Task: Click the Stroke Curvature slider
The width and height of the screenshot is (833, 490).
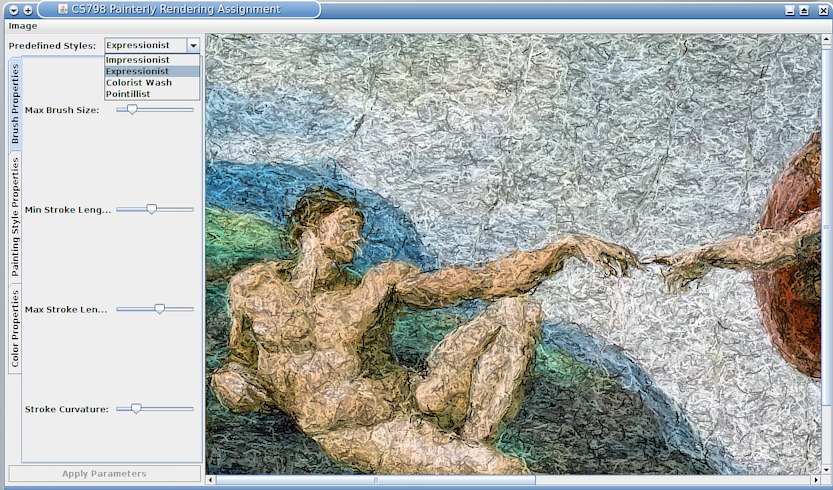Action: (x=155, y=409)
